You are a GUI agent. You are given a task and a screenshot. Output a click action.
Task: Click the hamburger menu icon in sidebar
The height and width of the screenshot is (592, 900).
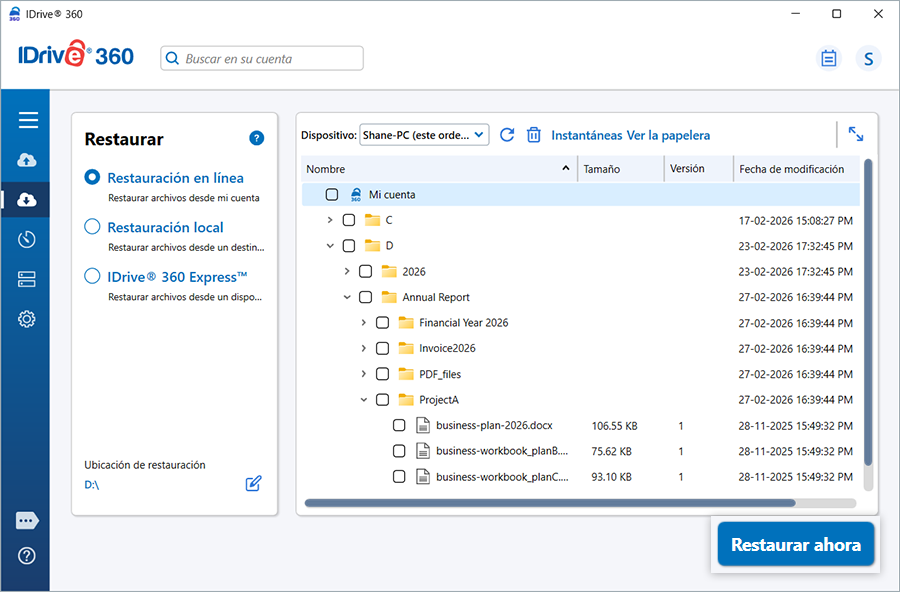click(x=28, y=120)
